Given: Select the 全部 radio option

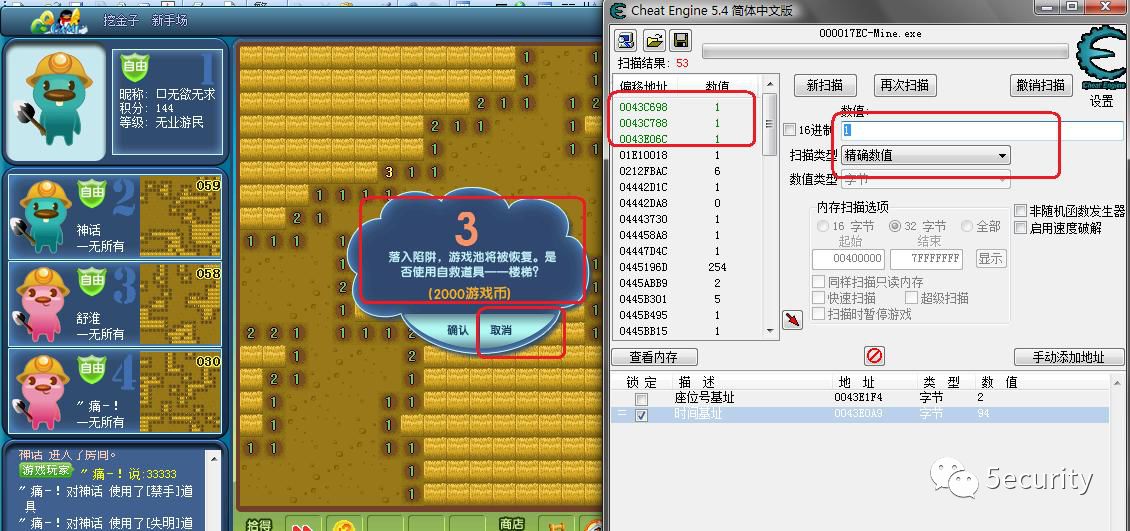Looking at the screenshot, I should pos(966,226).
